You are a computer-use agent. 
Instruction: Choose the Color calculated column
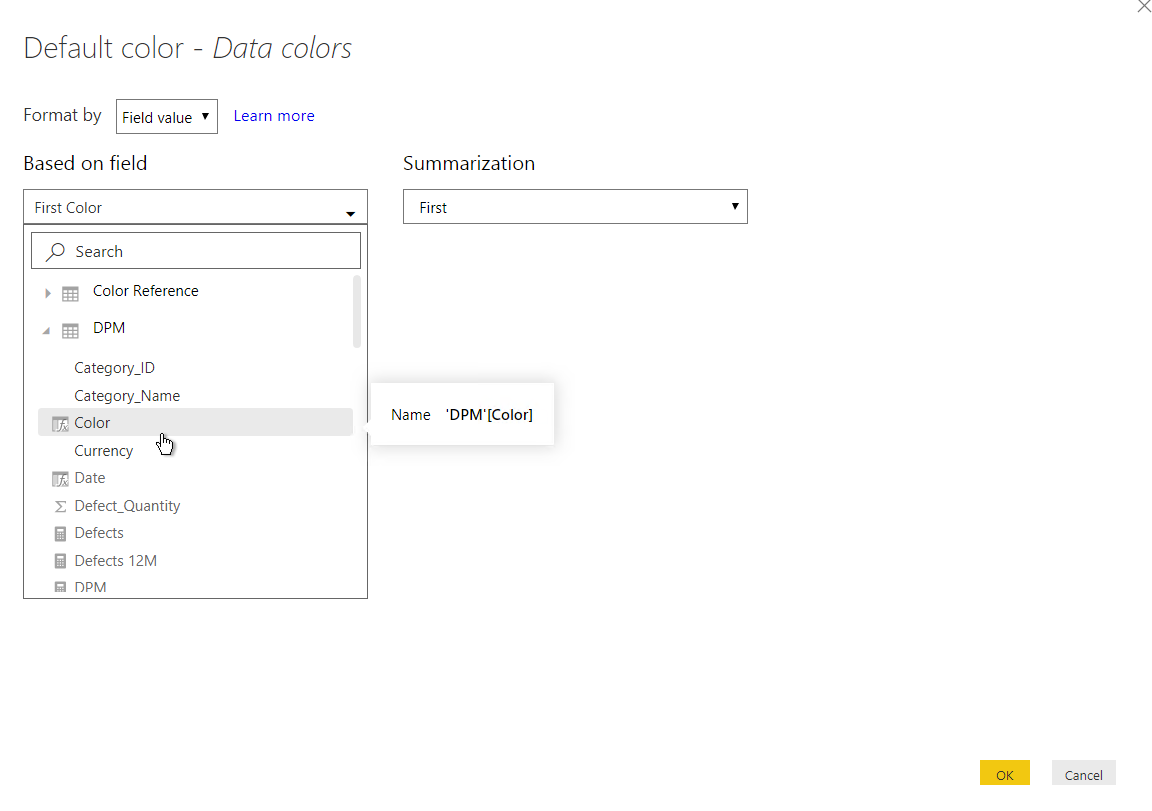point(195,422)
